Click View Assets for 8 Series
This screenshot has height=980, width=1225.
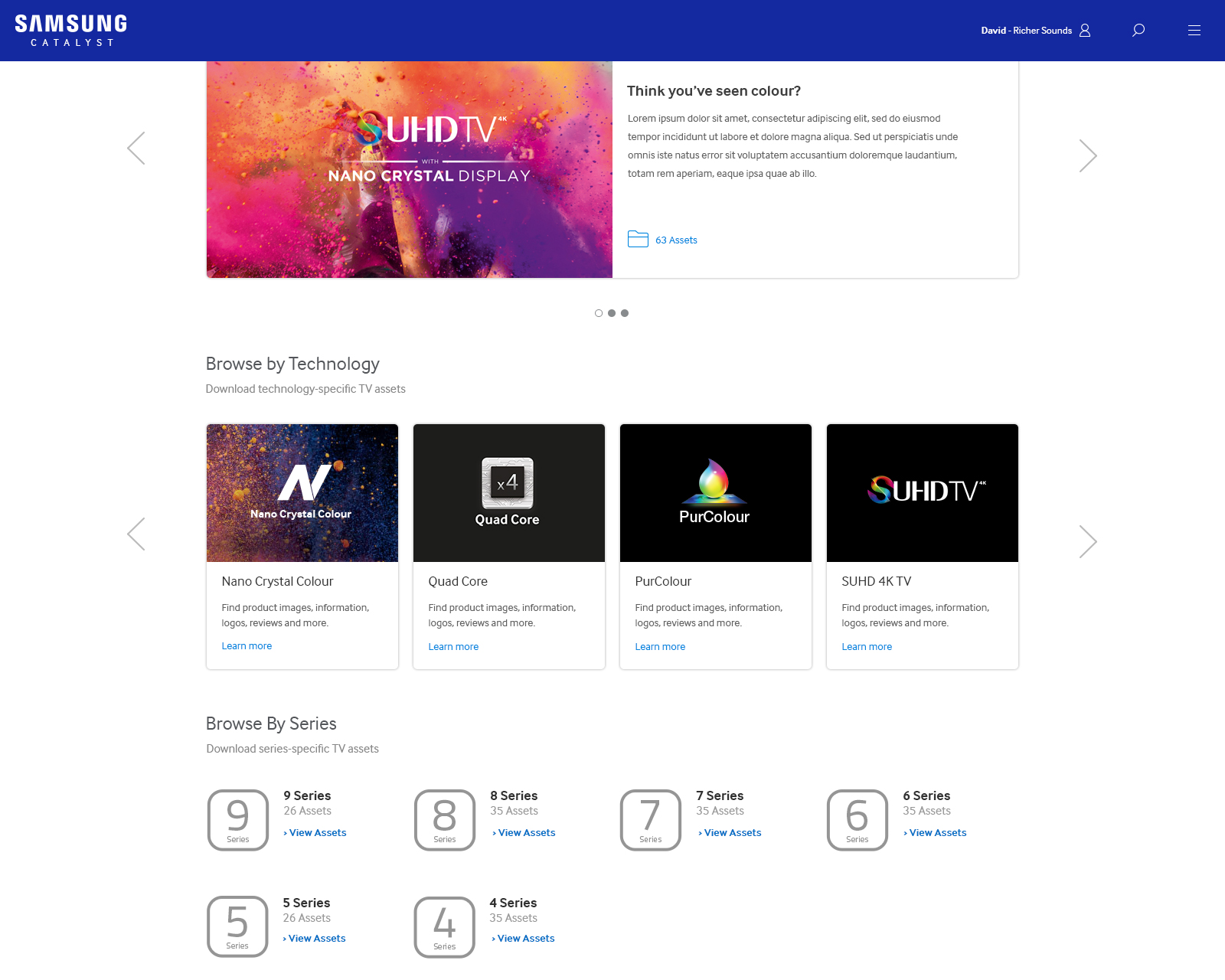coord(526,833)
